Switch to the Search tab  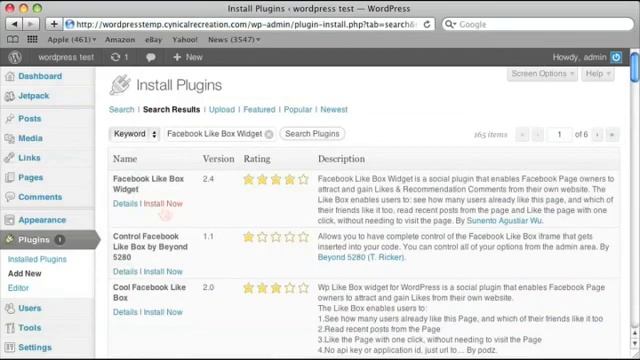coord(121,109)
